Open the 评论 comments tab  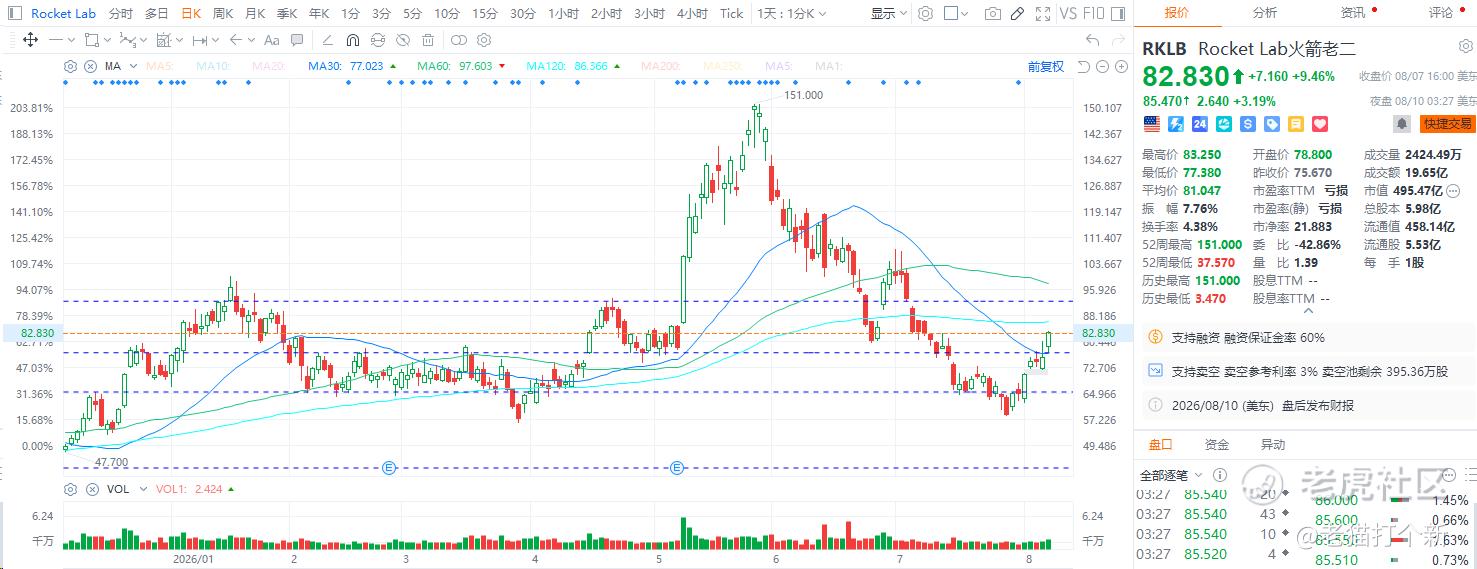[x=1441, y=12]
